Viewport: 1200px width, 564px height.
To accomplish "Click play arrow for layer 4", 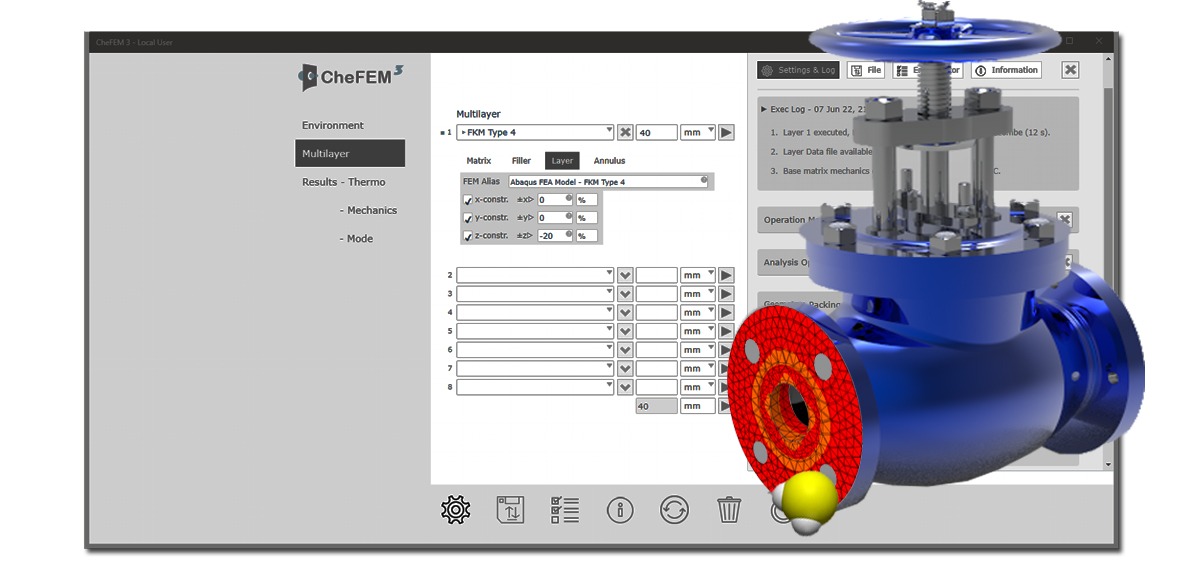I will (726, 312).
